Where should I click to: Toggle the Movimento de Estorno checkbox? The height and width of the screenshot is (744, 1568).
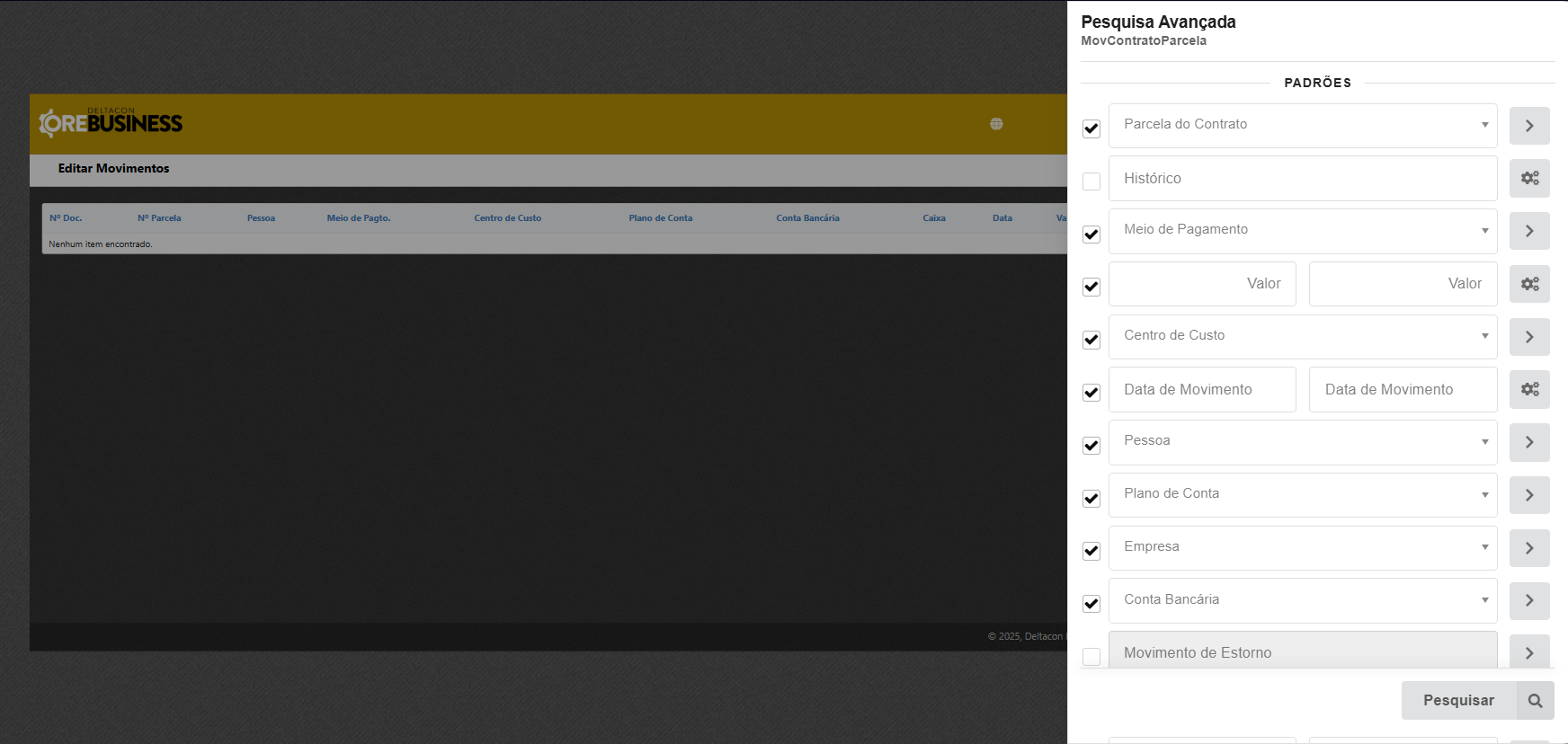click(1091, 657)
